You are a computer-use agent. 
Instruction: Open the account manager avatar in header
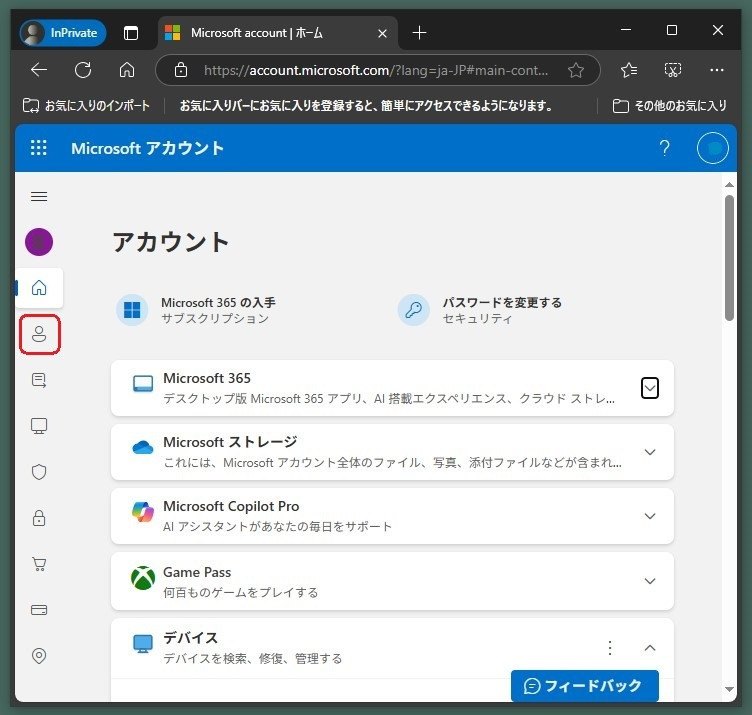[713, 148]
